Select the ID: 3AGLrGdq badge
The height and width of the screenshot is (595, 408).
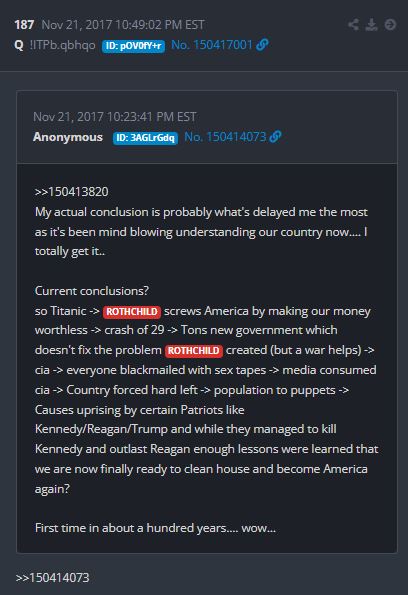[x=145, y=138]
